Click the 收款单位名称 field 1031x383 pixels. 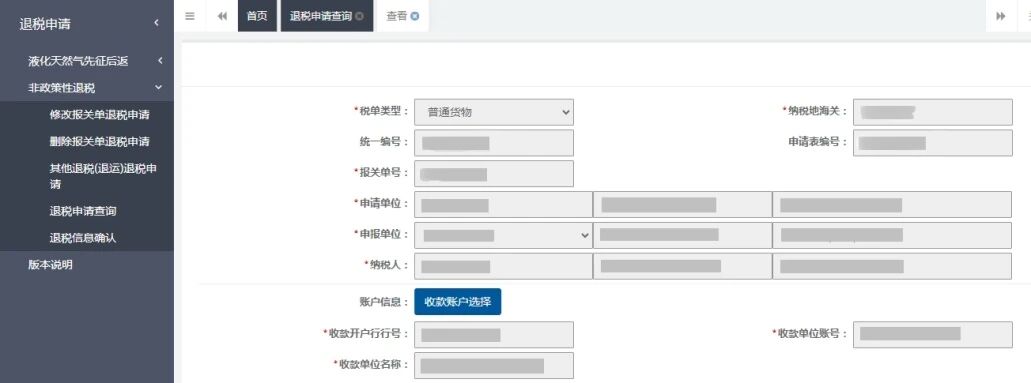click(494, 365)
